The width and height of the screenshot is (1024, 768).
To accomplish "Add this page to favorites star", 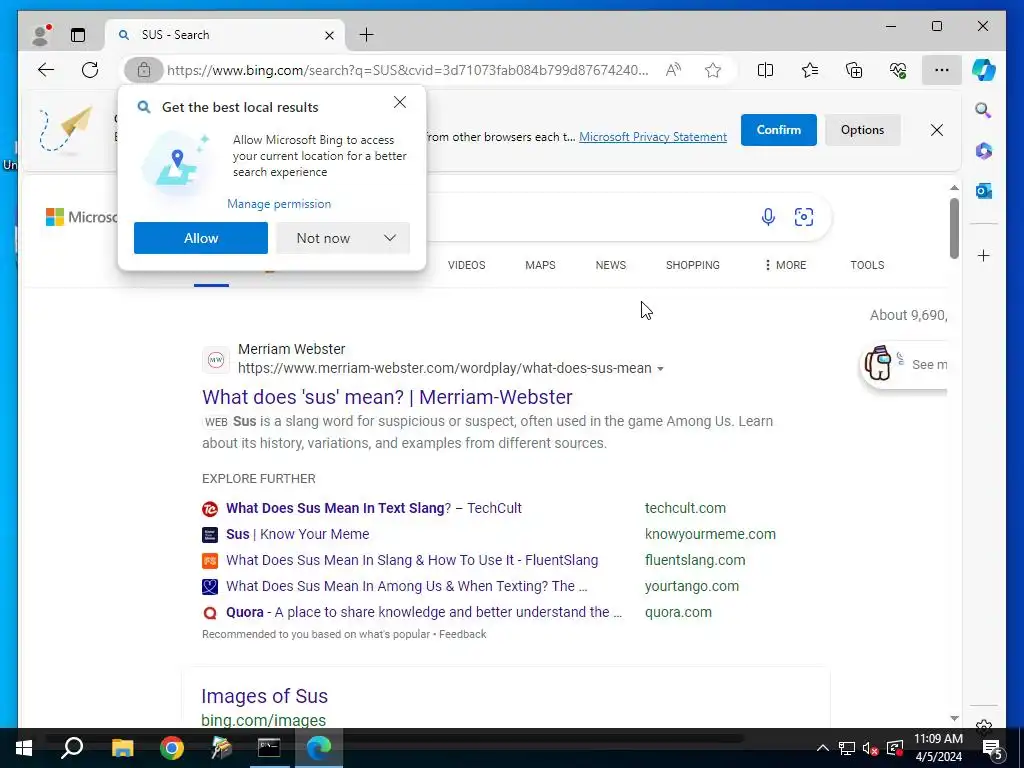I will click(x=713, y=70).
